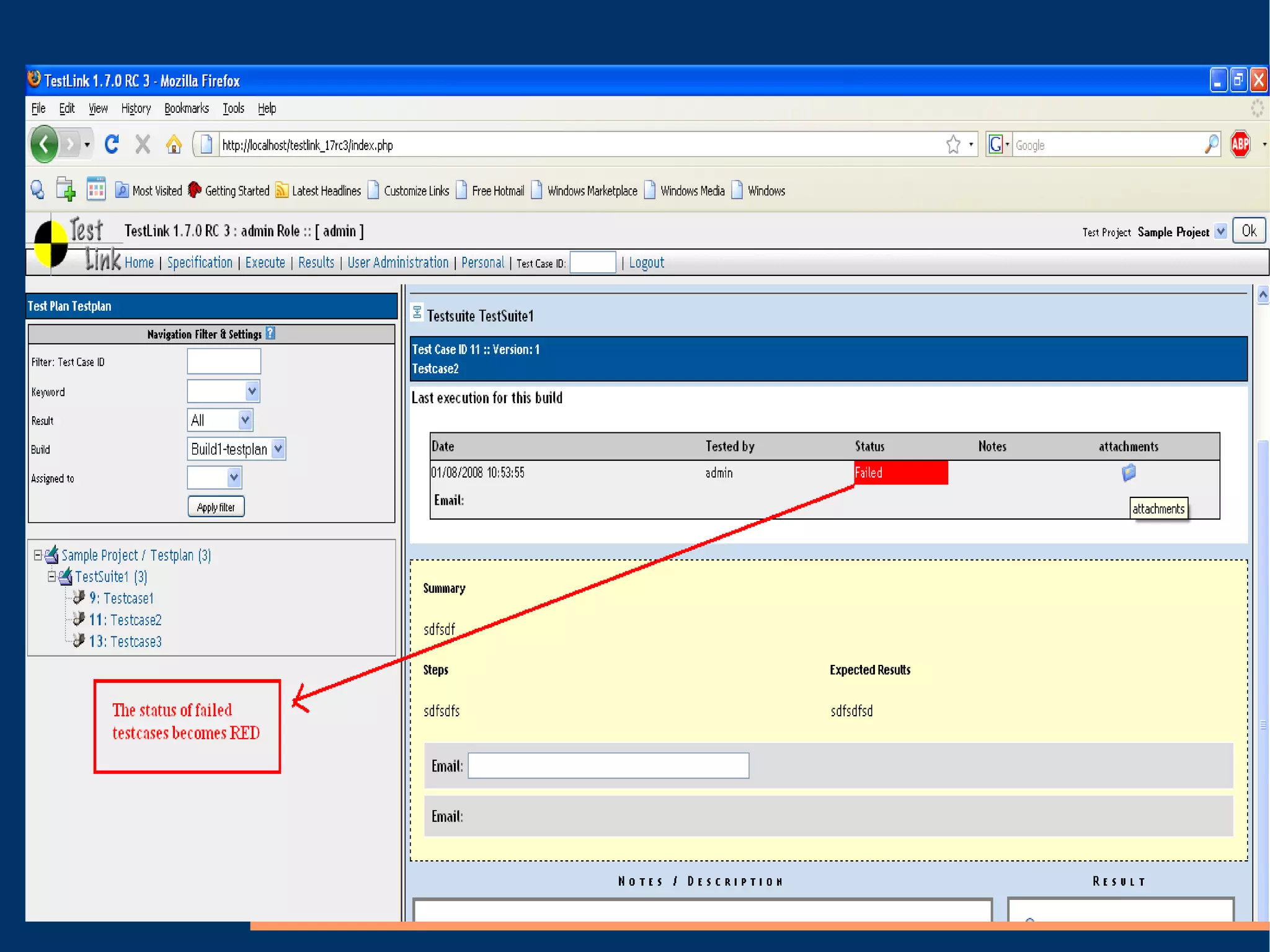Open the Keyword filter dropdown
Image resolution: width=1270 pixels, height=952 pixels.
tap(223, 391)
